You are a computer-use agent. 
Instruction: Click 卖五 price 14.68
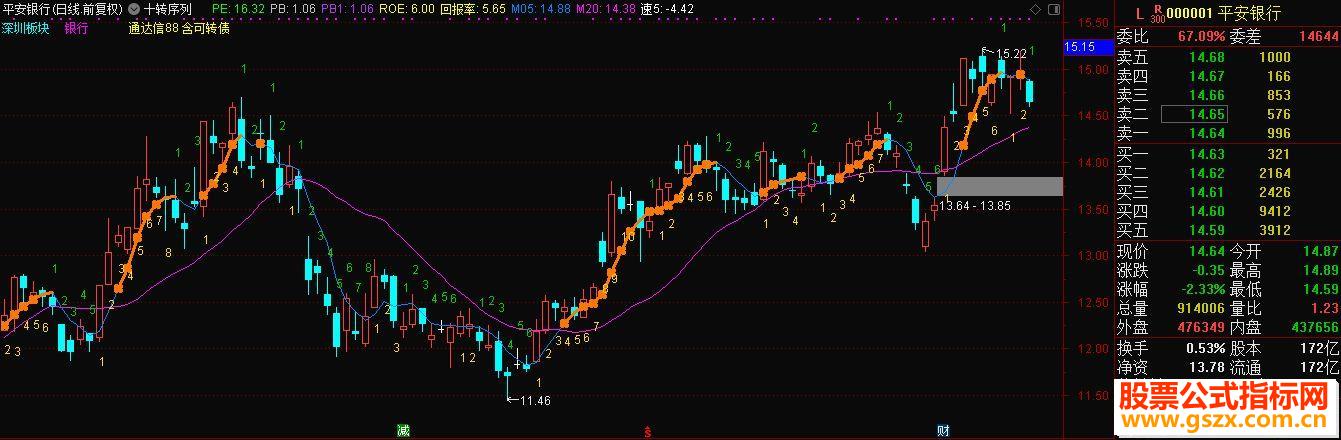point(1207,58)
